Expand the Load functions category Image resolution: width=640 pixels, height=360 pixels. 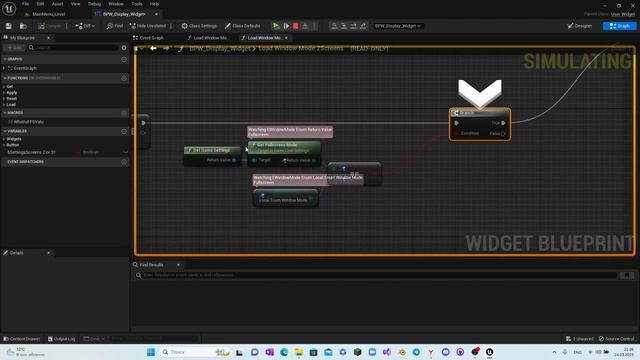[x=4, y=104]
